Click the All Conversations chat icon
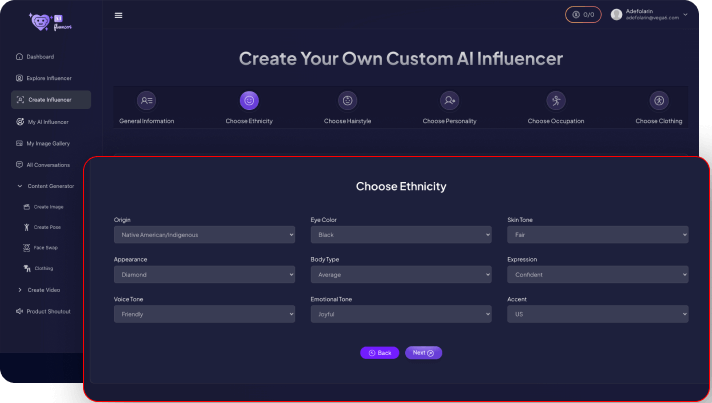Screen dimensions: 712x403 19,164
